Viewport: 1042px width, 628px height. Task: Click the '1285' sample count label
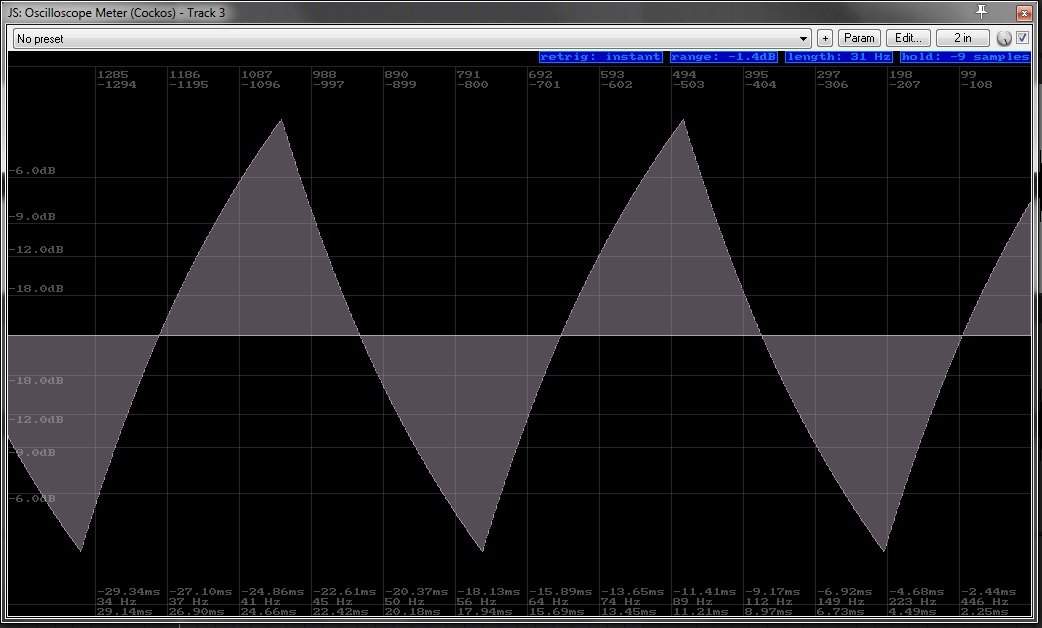(x=112, y=74)
